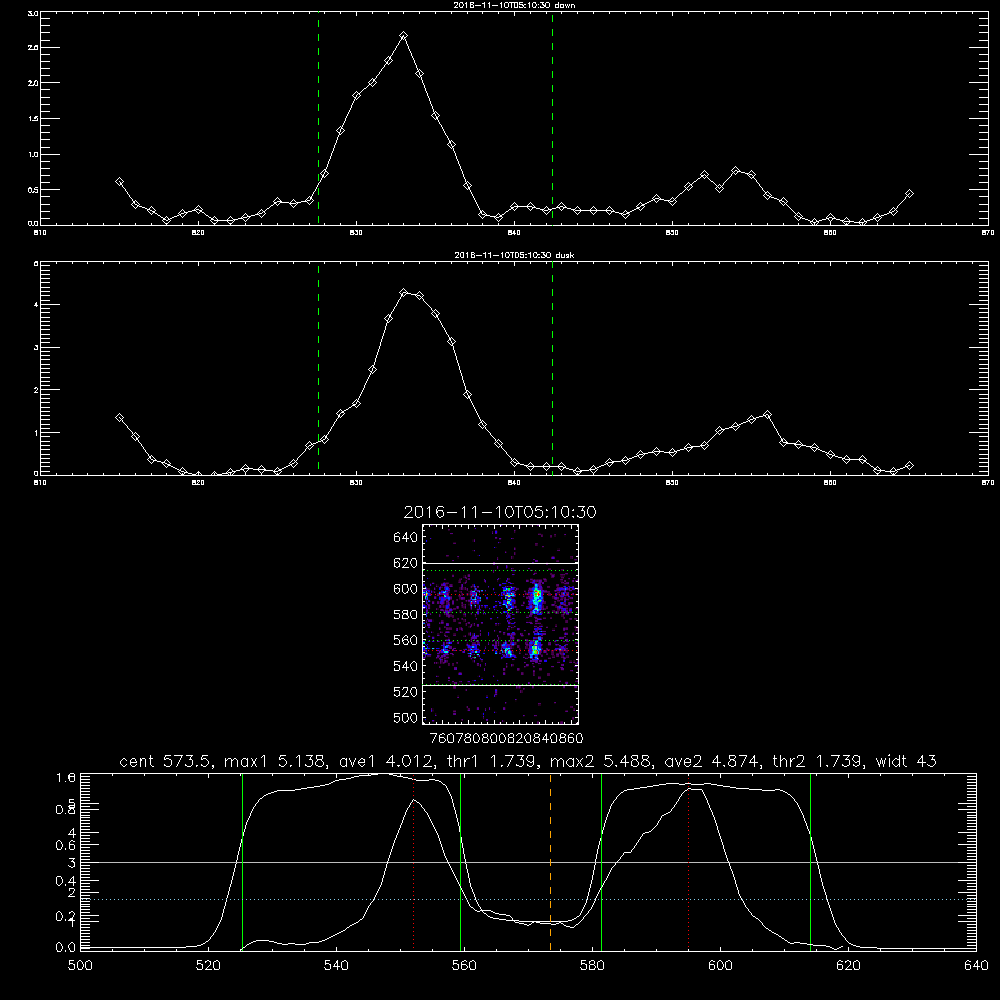Viewport: 1000px width, 1000px height.
Task: Click the green solid line near 560 in bottom plot
Action: 460,862
